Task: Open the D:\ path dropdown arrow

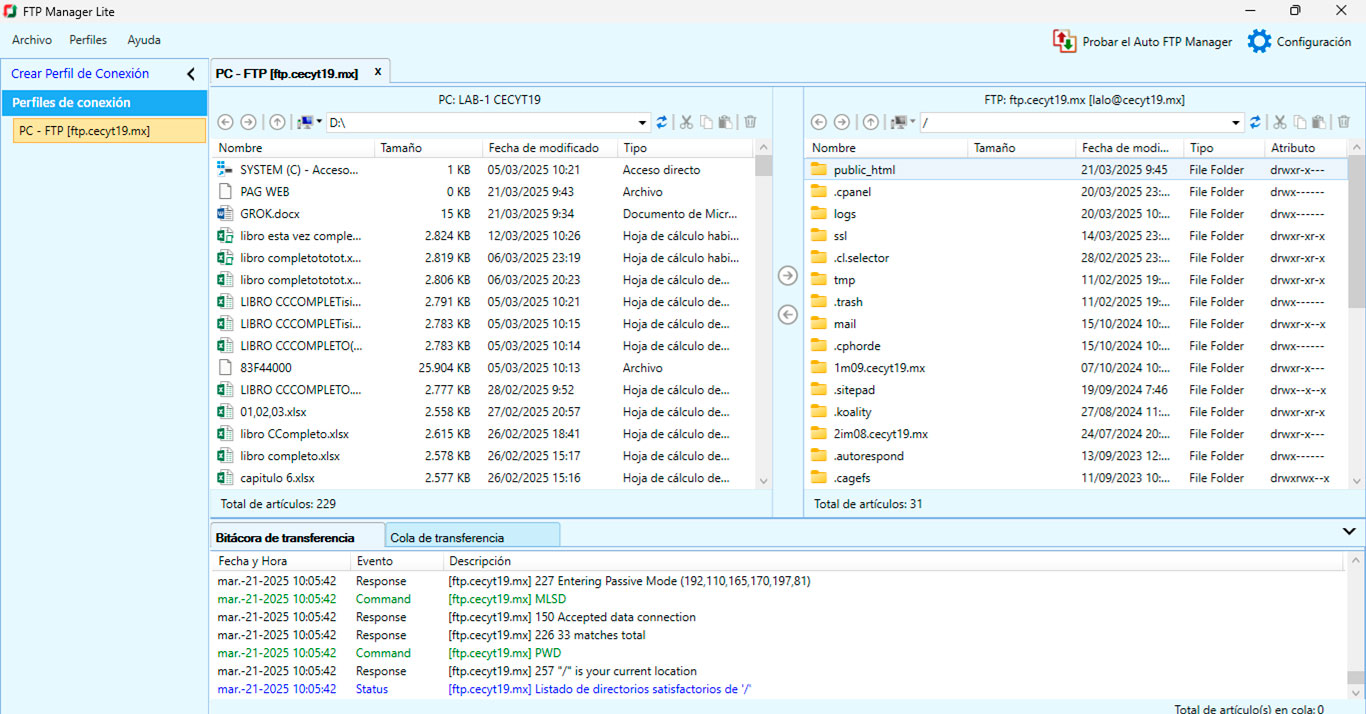Action: click(642, 122)
